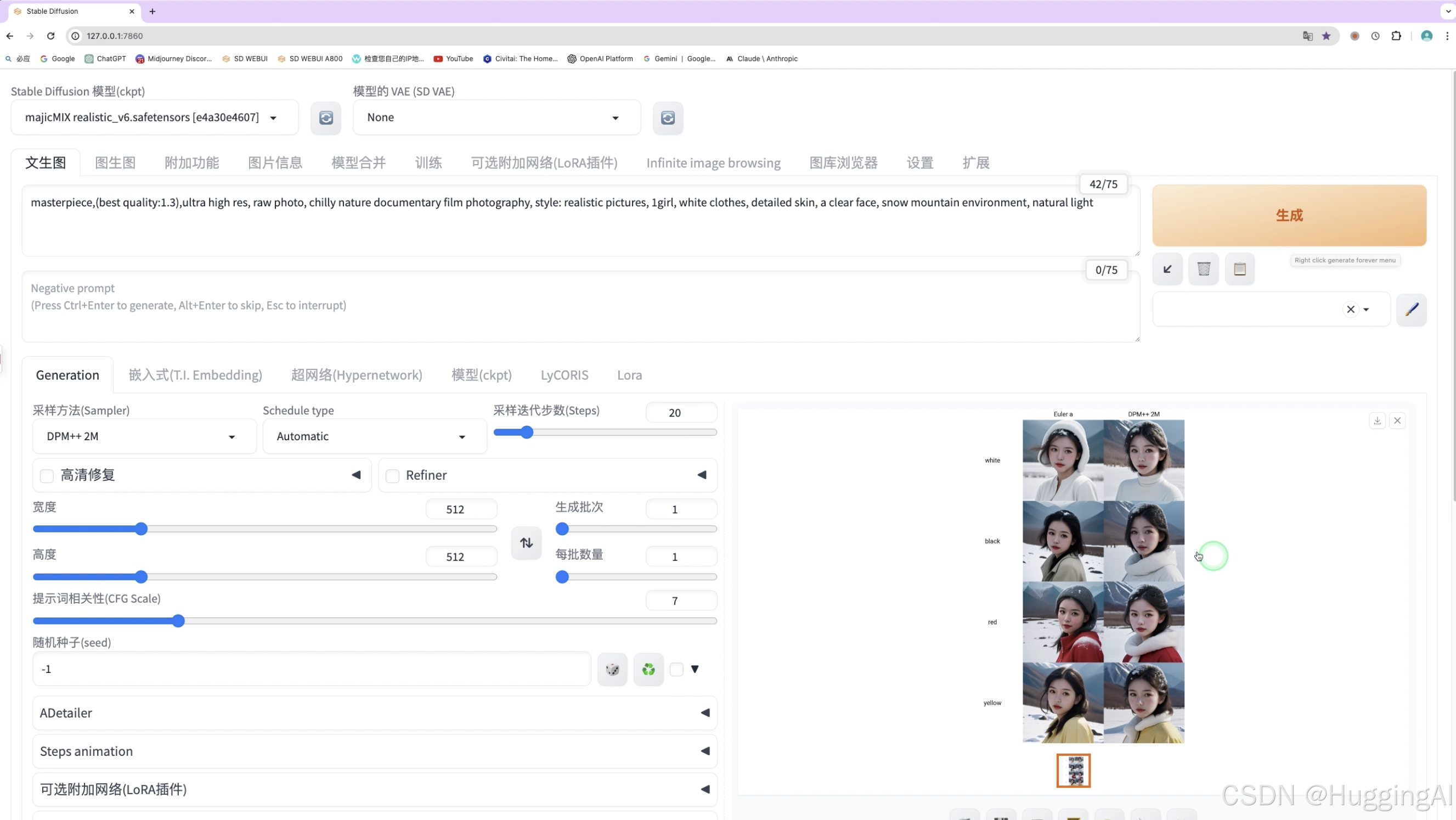Open the 扩展 extensions tab
The width and height of the screenshot is (1456, 820).
tap(975, 163)
